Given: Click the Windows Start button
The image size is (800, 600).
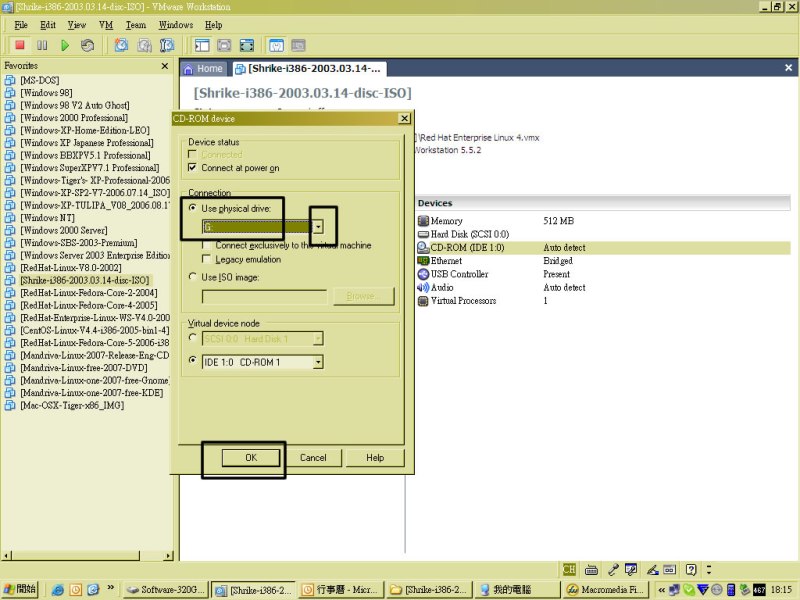Looking at the screenshot, I should pyautogui.click(x=20, y=589).
